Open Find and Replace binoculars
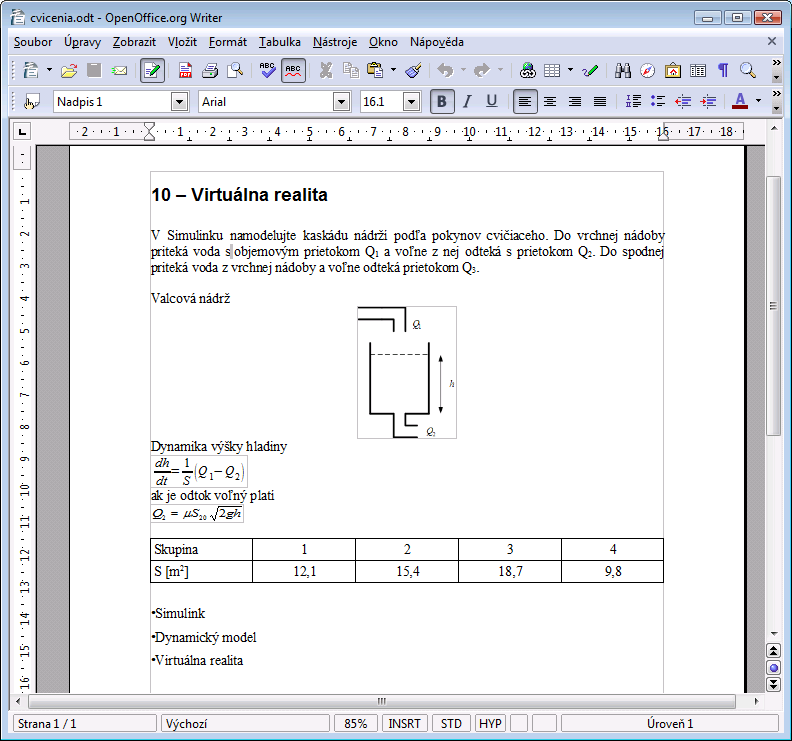Image resolution: width=792 pixels, height=741 pixels. 623,70
